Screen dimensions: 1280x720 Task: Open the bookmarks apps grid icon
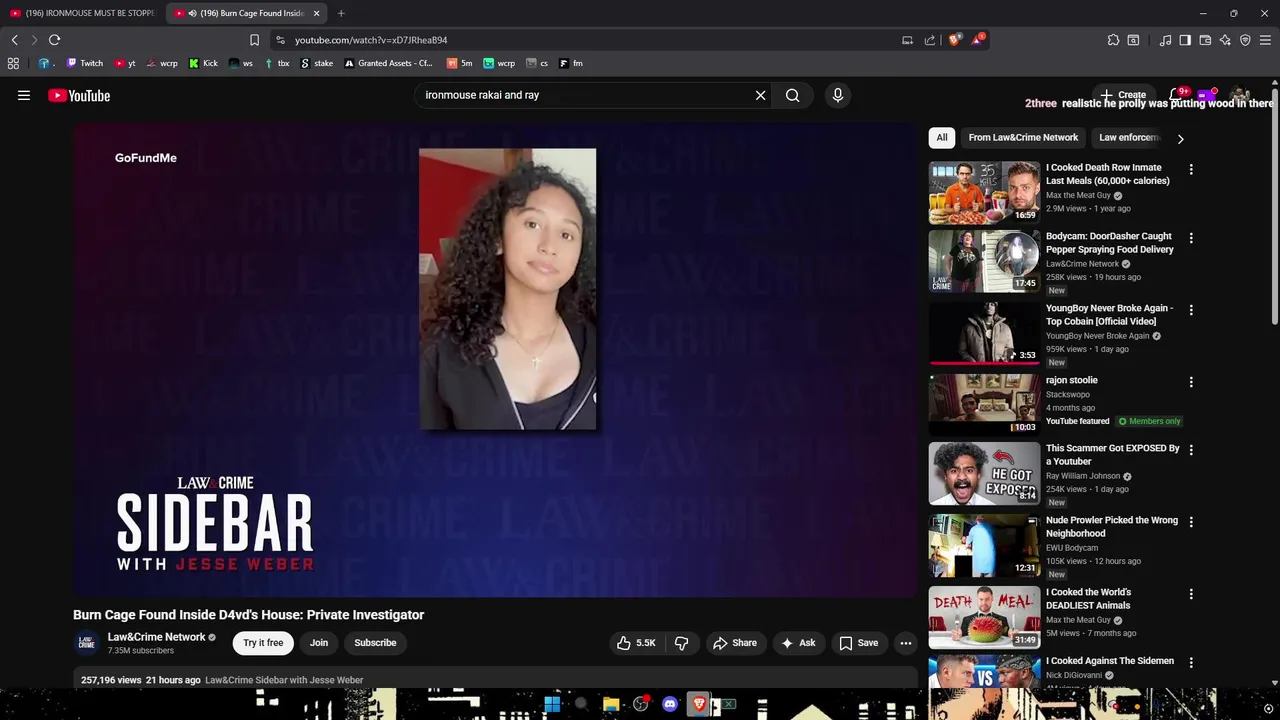(13, 63)
